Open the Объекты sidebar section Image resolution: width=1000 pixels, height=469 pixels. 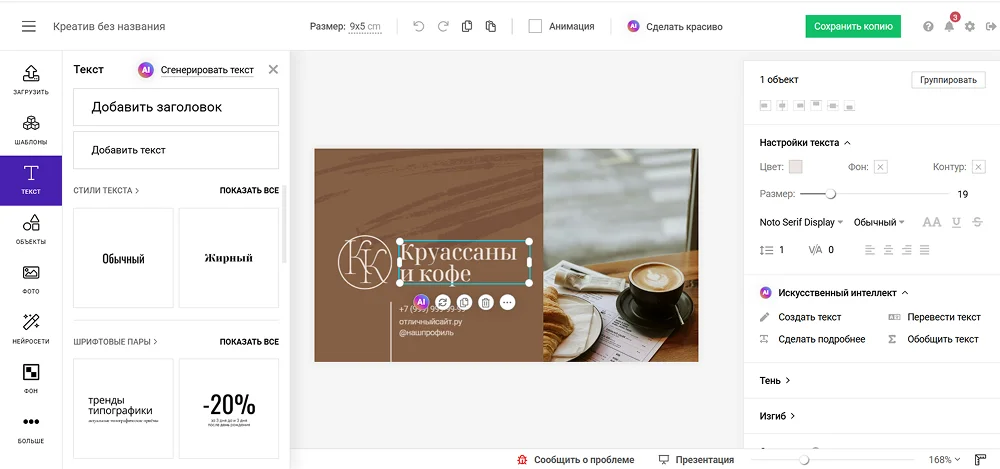[x=31, y=230]
